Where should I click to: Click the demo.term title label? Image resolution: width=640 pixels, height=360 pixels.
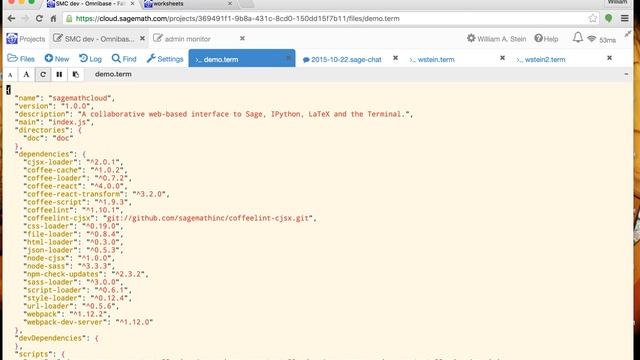coord(113,74)
